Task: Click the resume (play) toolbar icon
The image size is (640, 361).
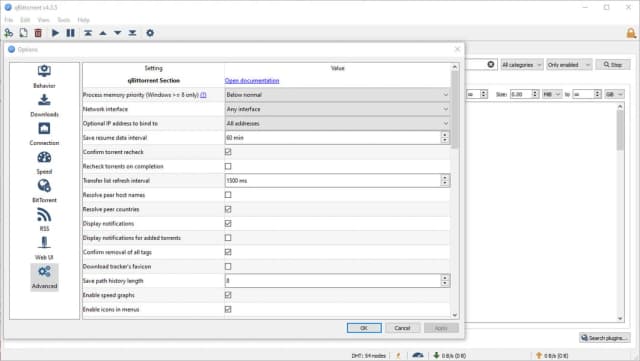Action: (x=55, y=33)
